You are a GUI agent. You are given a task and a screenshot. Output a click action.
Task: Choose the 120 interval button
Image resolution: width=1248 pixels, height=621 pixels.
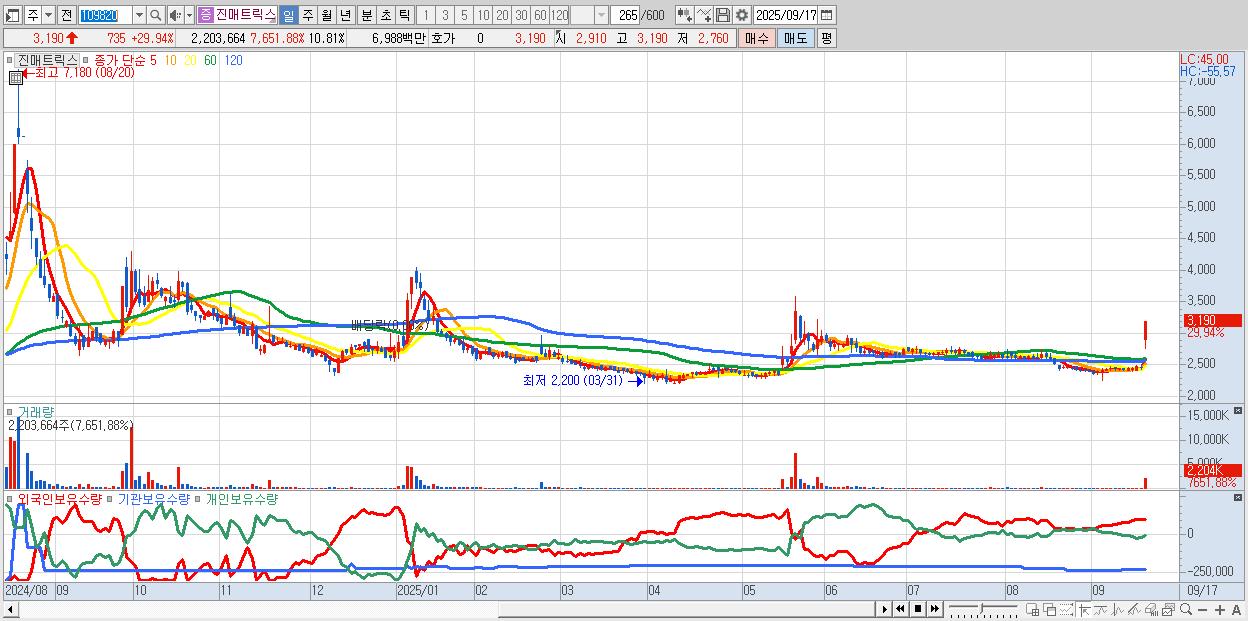[560, 15]
